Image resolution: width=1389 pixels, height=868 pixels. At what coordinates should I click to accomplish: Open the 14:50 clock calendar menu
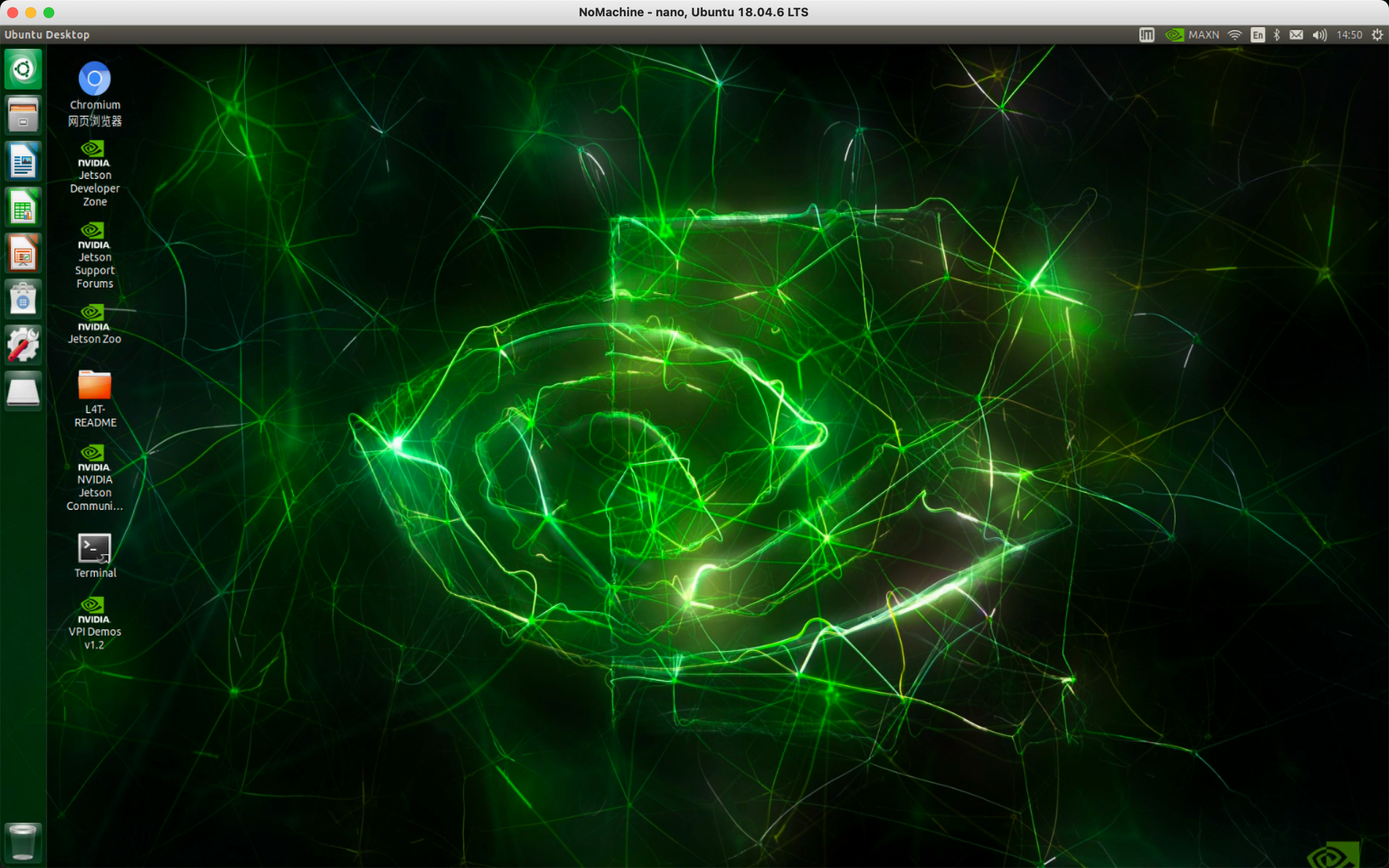tap(1349, 35)
